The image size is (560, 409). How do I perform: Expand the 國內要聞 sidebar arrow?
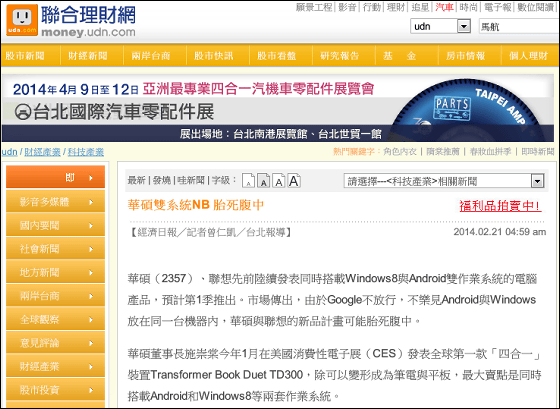pyautogui.click(x=91, y=226)
